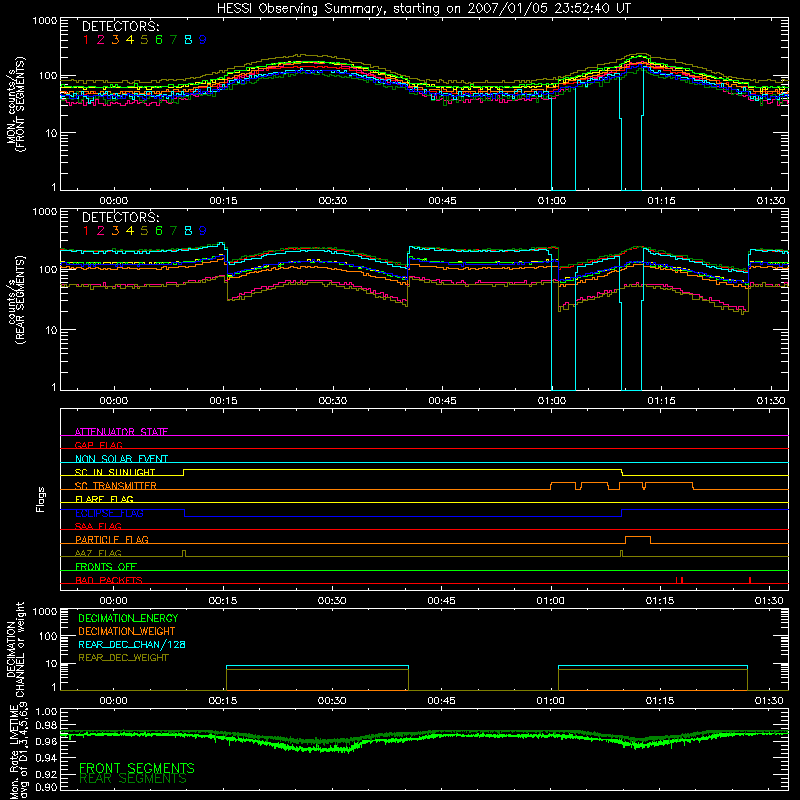
Task: Click the DECIMATION_ENERGY legend entry
Action: tap(128, 618)
